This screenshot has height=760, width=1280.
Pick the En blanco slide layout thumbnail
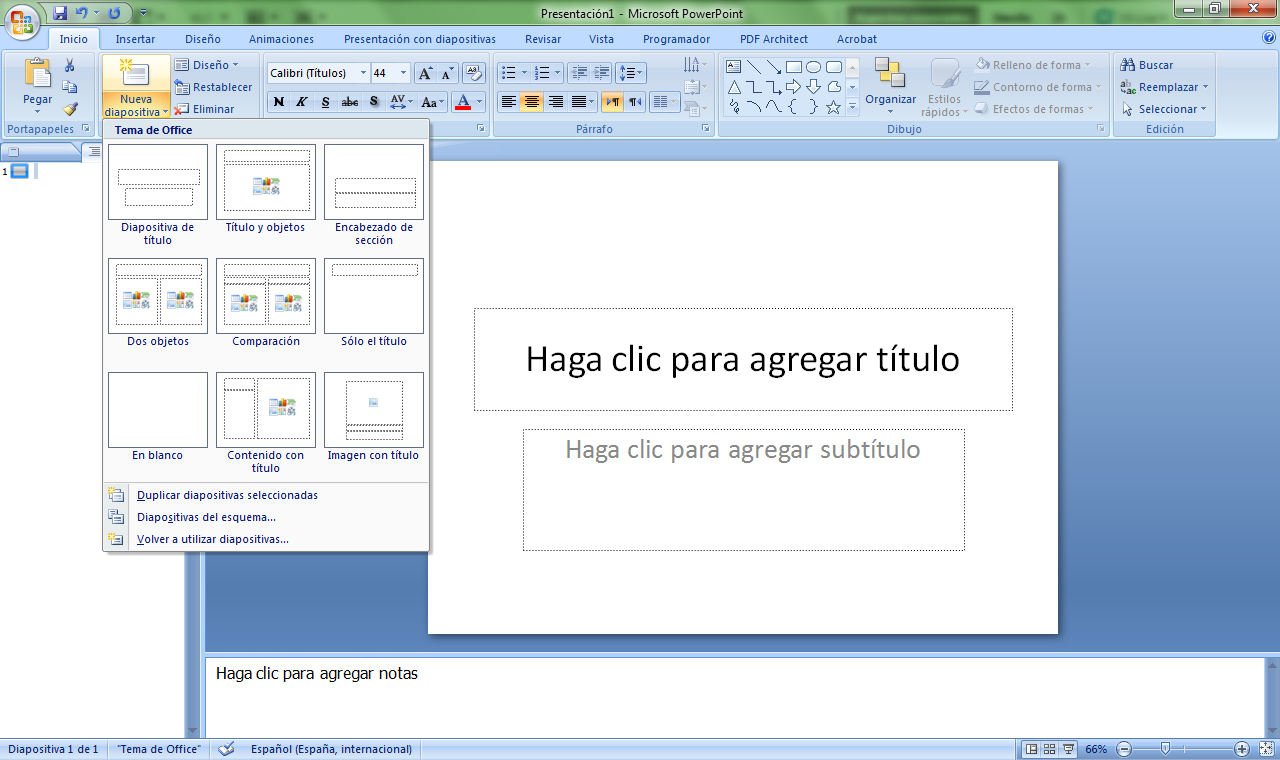(x=158, y=410)
